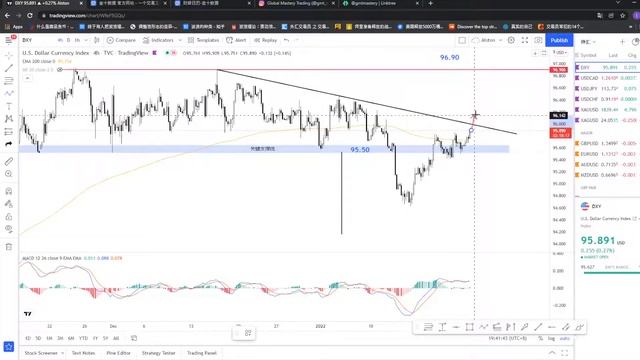Viewport: 640px width, 360px height.
Task: Enter fullscreen mode on chart
Action: (525, 40)
